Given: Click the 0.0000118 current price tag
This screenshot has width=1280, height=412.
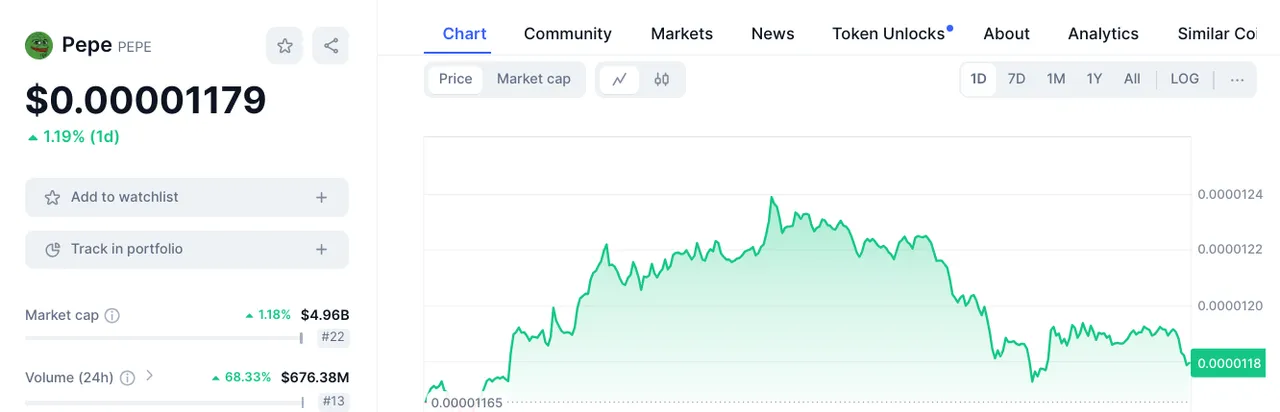Looking at the screenshot, I should click(x=1229, y=362).
